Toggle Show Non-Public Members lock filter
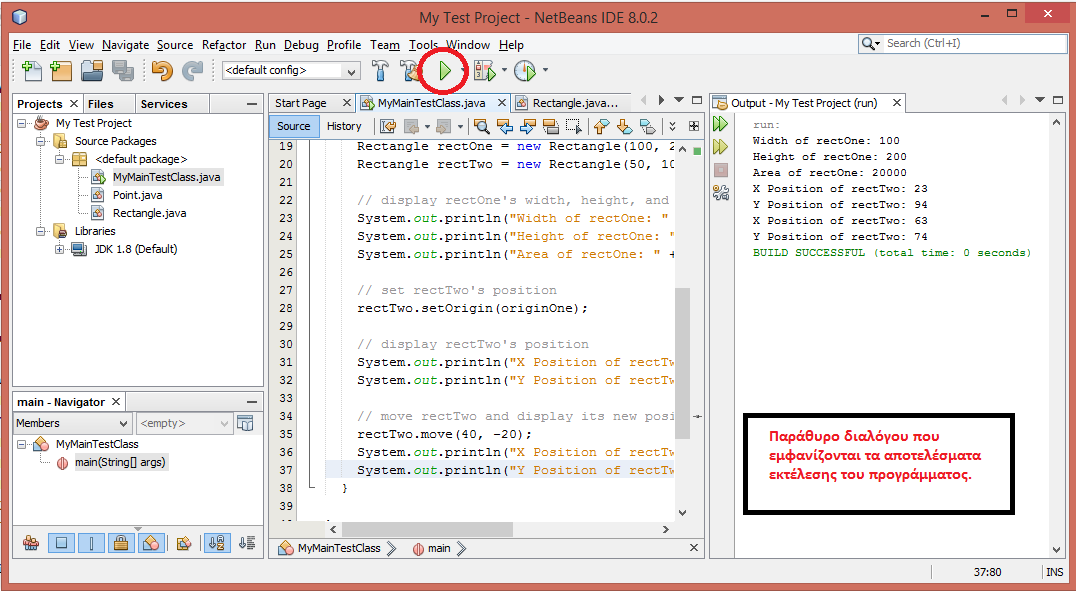1076x591 pixels. pos(120,543)
